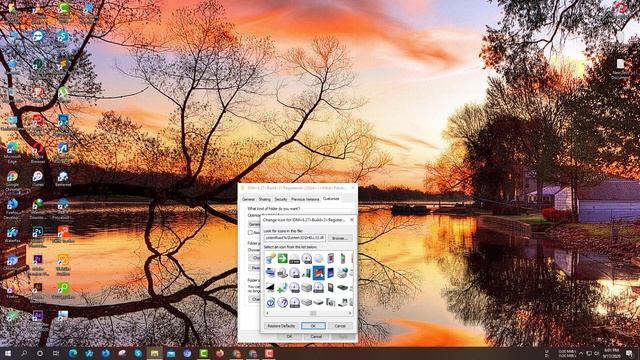The width and height of the screenshot is (640, 360).
Task: Switch to the General tab in Properties
Action: click(x=248, y=199)
